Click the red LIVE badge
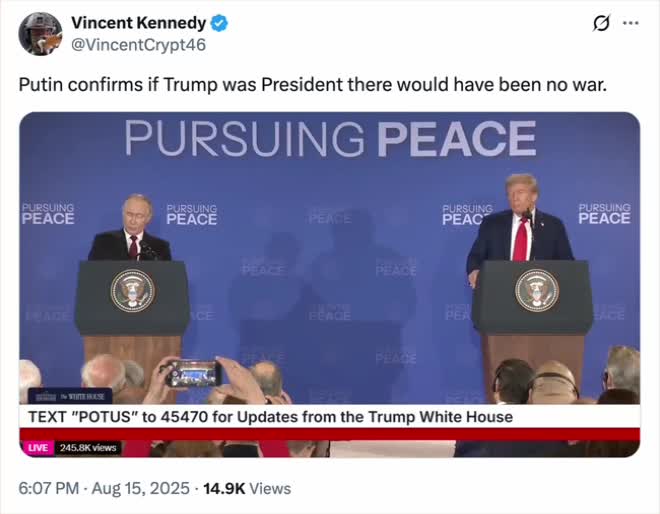The width and height of the screenshot is (660, 514). click(38, 448)
